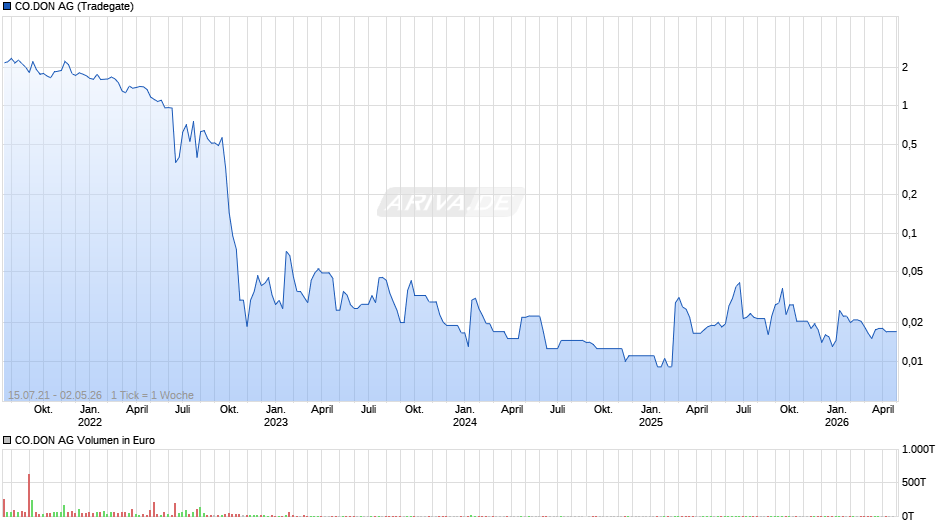Click the '1 Tick = 1 Woche' text
This screenshot has height=526, width=940.
tap(152, 395)
